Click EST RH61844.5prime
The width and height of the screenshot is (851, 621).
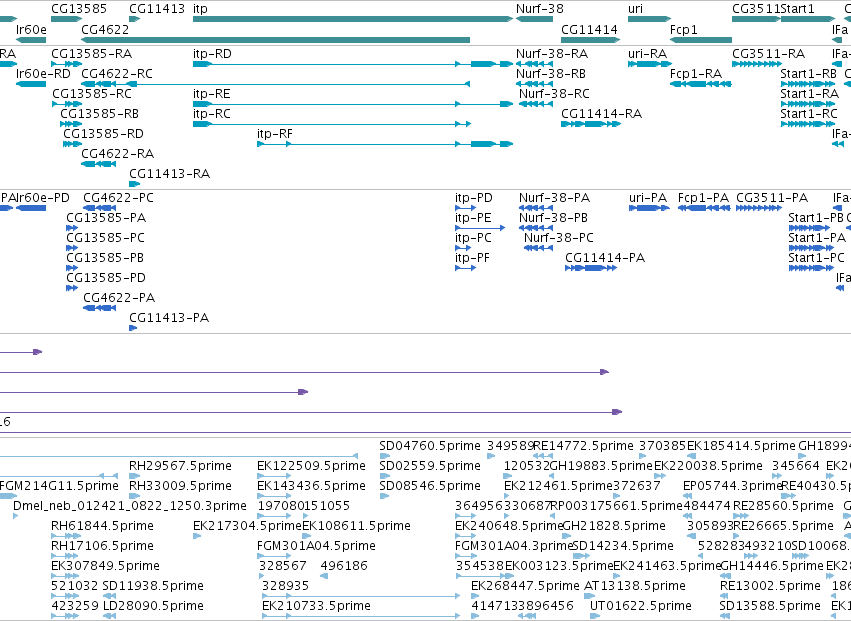click(102, 527)
